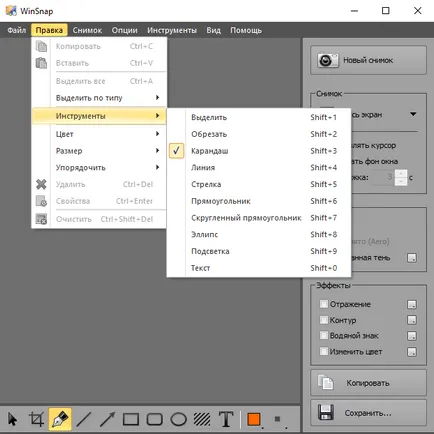The image size is (434, 434).
Task: Enable the Контур checkbox
Action: tap(323, 320)
